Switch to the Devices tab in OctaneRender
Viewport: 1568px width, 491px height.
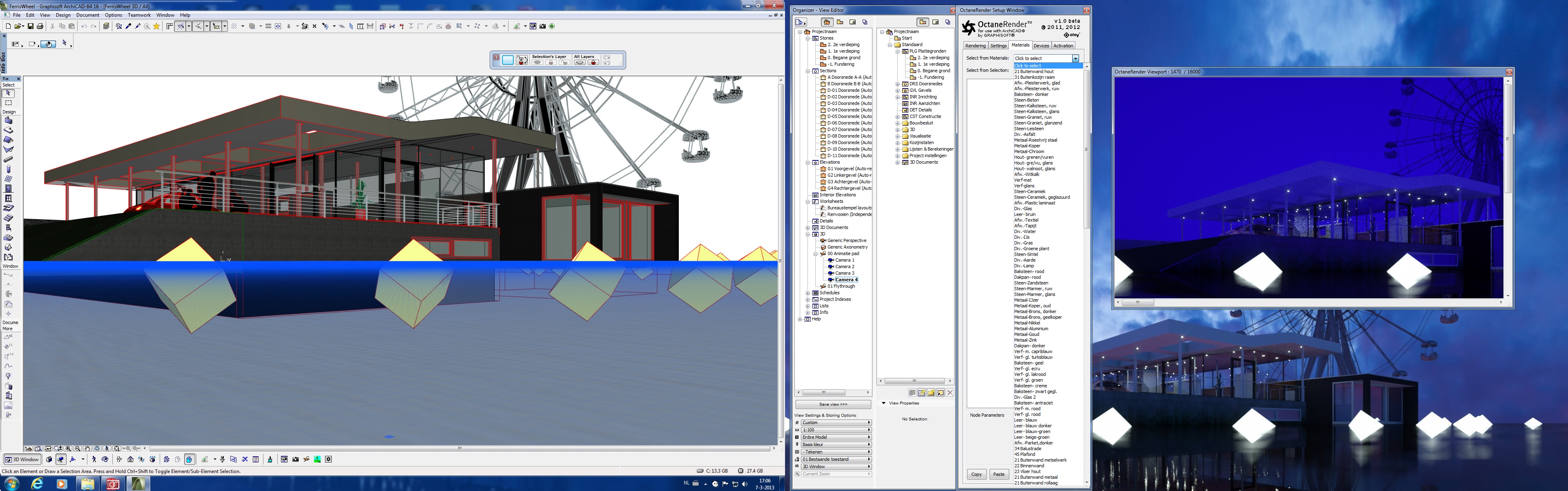pyautogui.click(x=1041, y=46)
